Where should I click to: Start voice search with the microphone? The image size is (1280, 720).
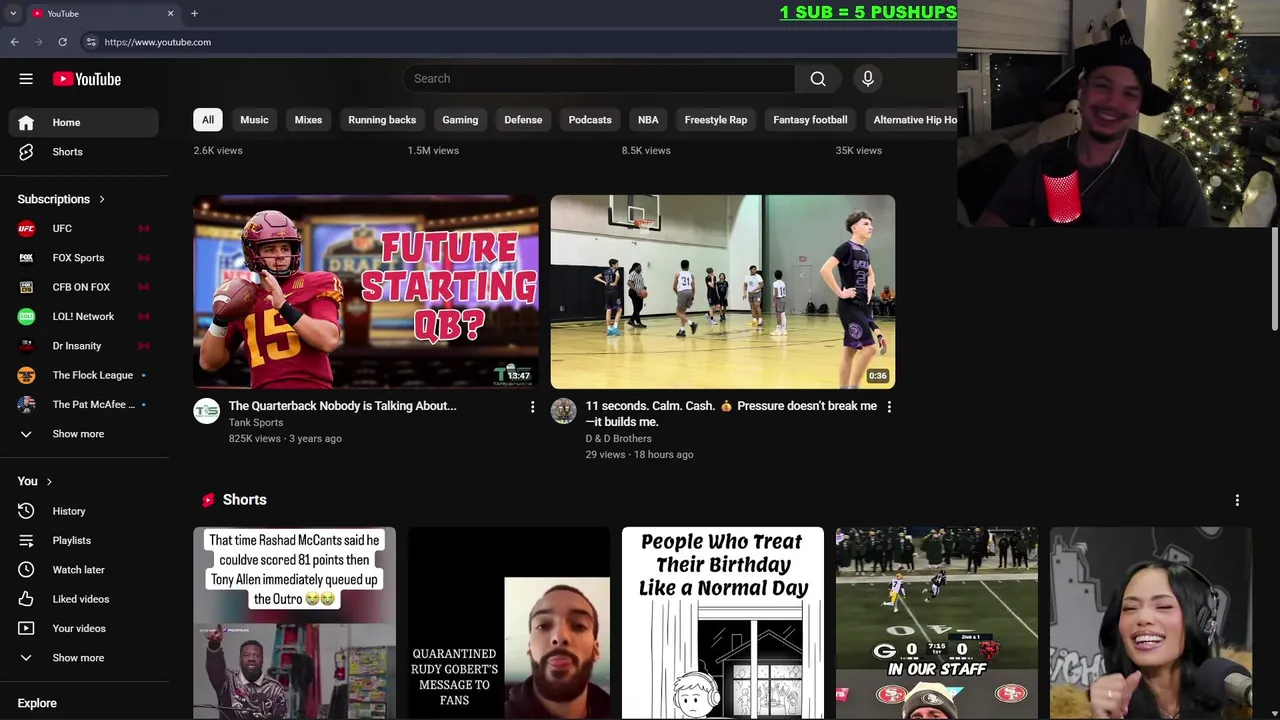(x=868, y=79)
